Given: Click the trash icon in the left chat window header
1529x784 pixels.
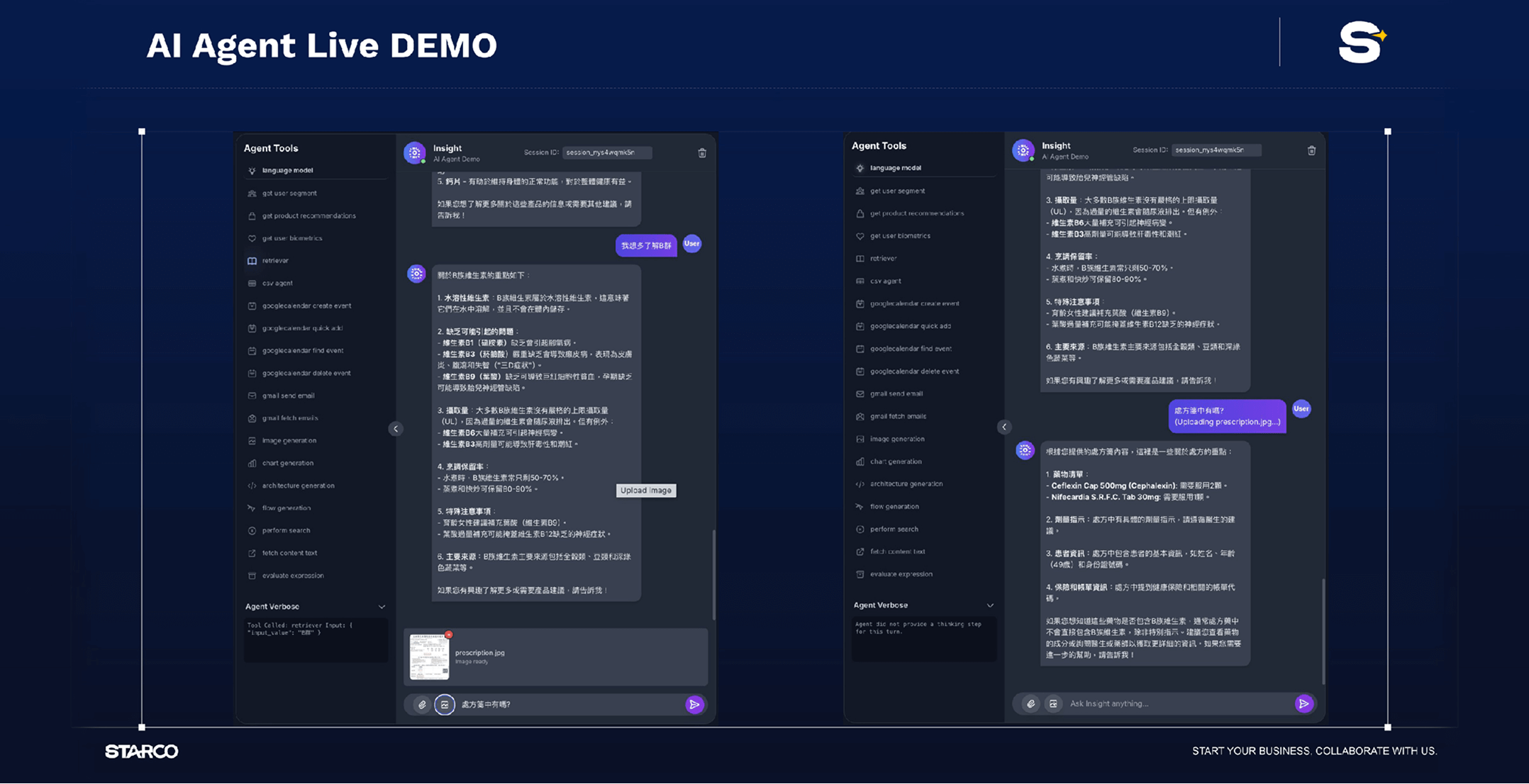Looking at the screenshot, I should (x=702, y=153).
